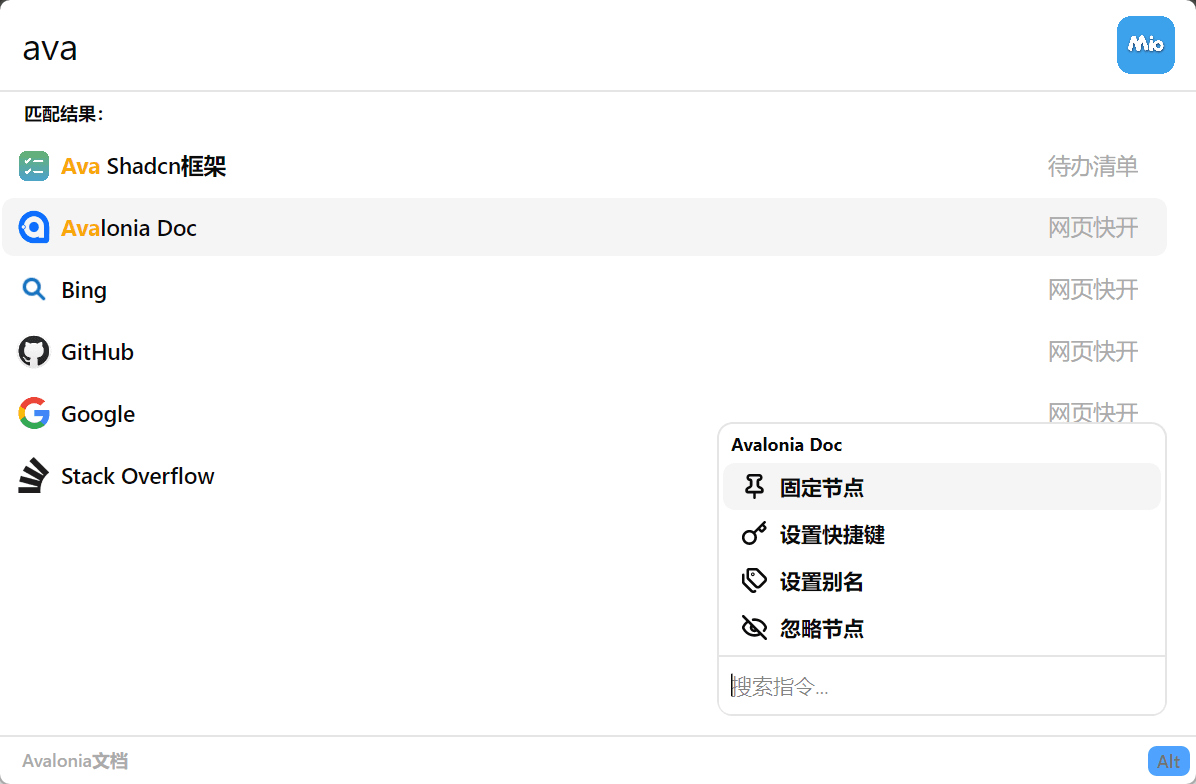Click the GitHub octocat icon
Screen dimensions: 1196x784
[34, 352]
